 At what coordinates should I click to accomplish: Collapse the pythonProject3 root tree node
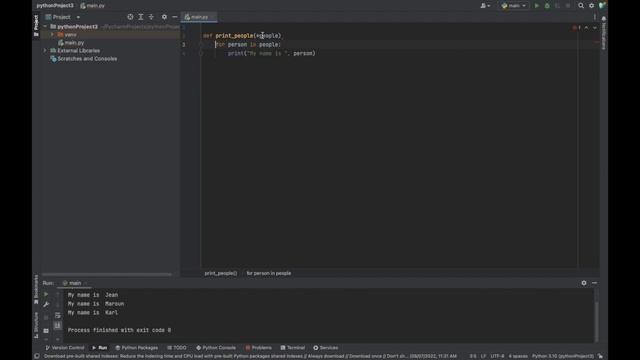[45, 27]
